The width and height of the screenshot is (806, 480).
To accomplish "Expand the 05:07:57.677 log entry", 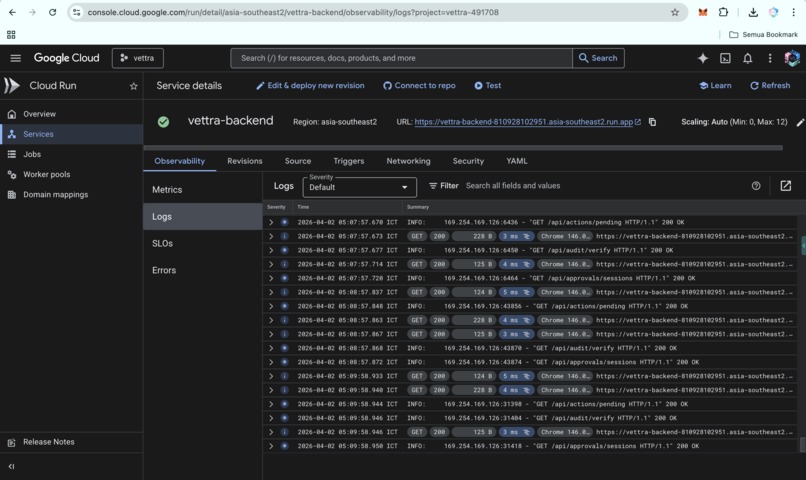I will [x=271, y=250].
